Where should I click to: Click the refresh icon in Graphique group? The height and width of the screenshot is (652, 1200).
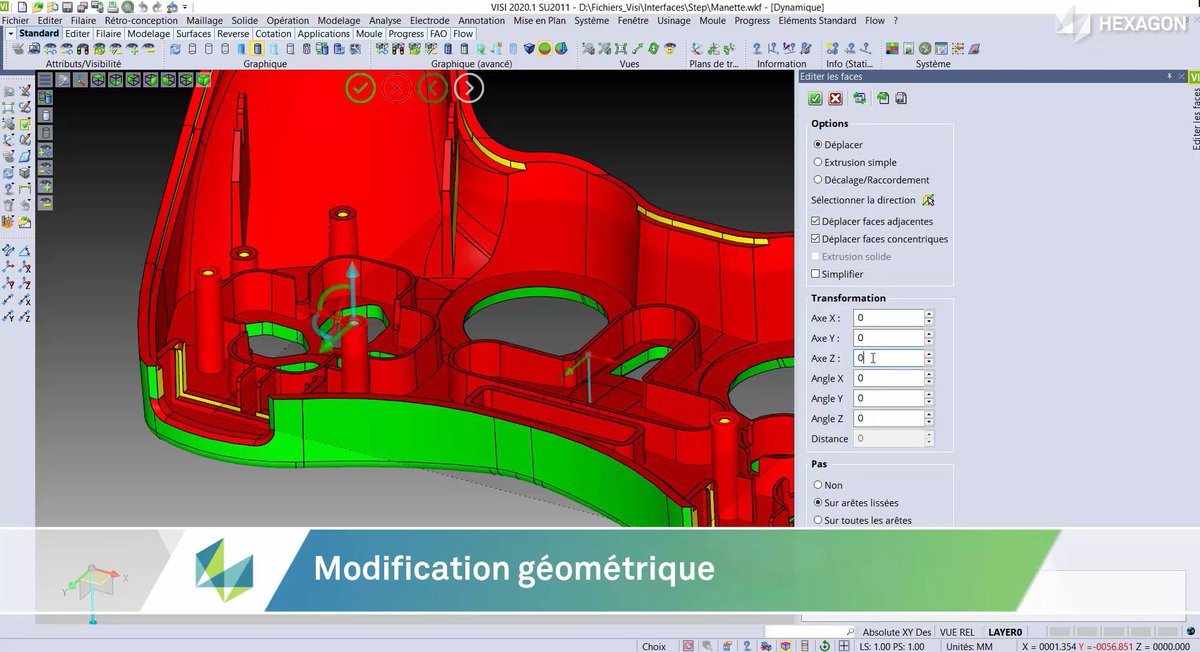tap(175, 49)
